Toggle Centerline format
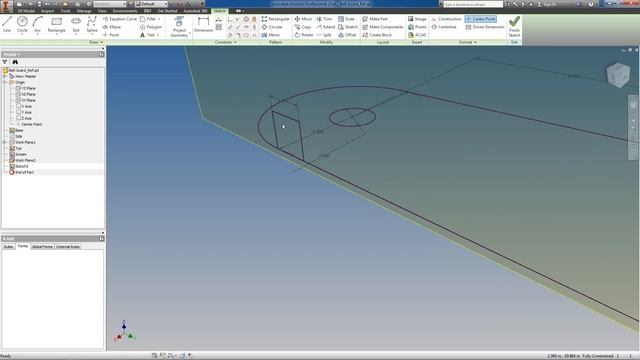 [444, 27]
